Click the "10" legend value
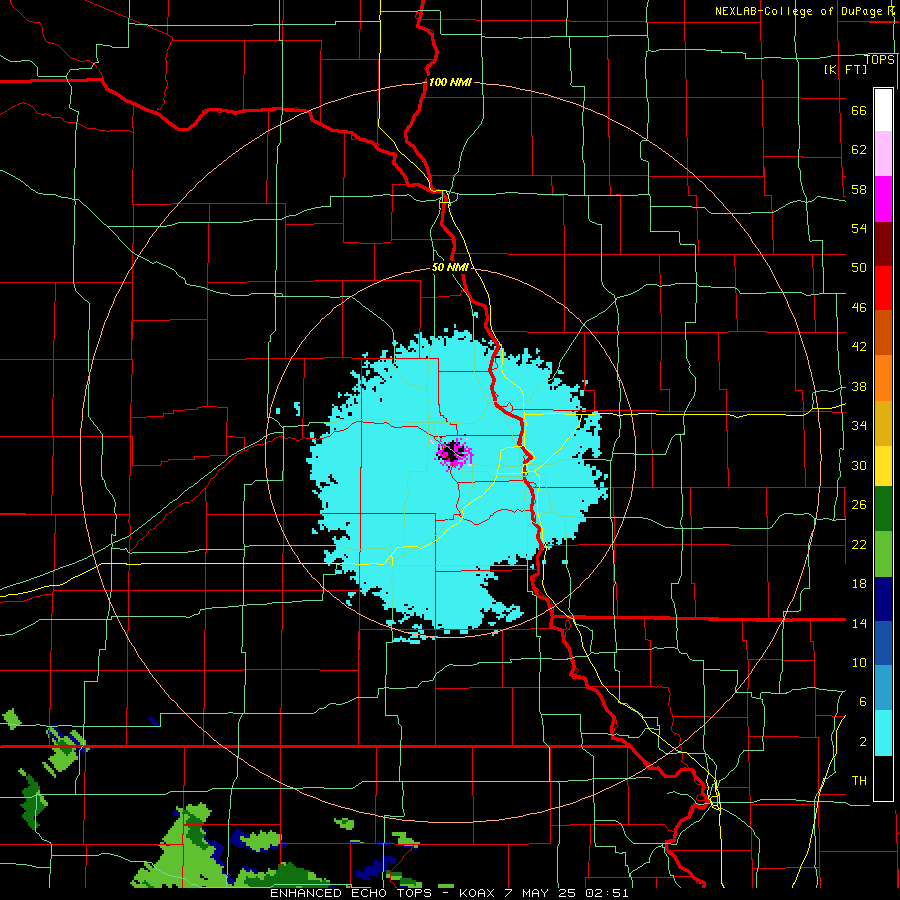 pos(859,663)
